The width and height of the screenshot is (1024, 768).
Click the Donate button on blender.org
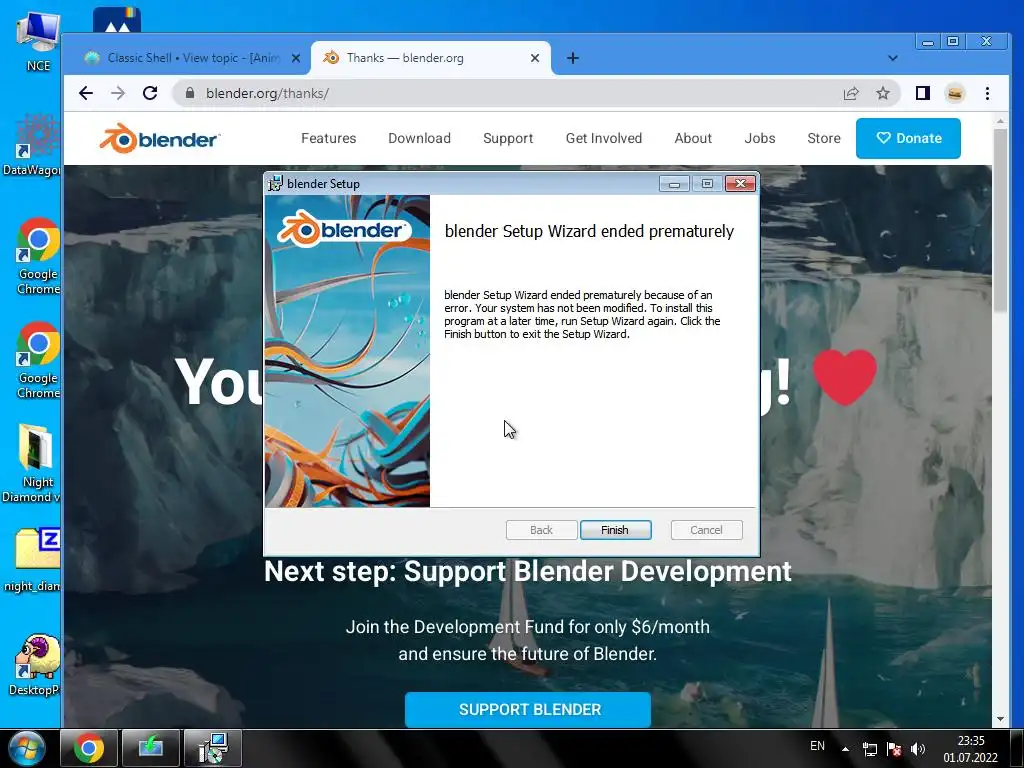[908, 138]
